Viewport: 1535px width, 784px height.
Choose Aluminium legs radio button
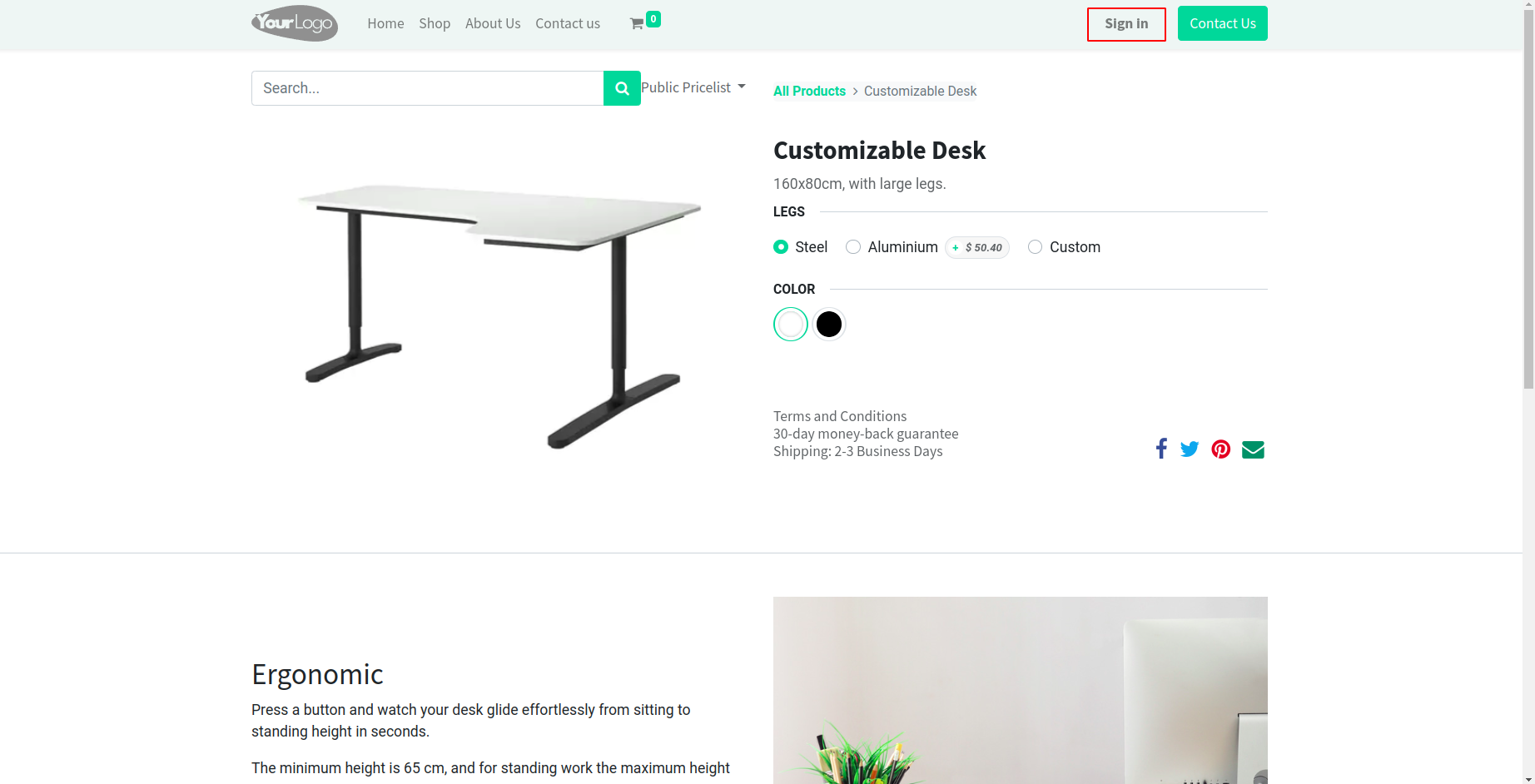[x=853, y=247]
